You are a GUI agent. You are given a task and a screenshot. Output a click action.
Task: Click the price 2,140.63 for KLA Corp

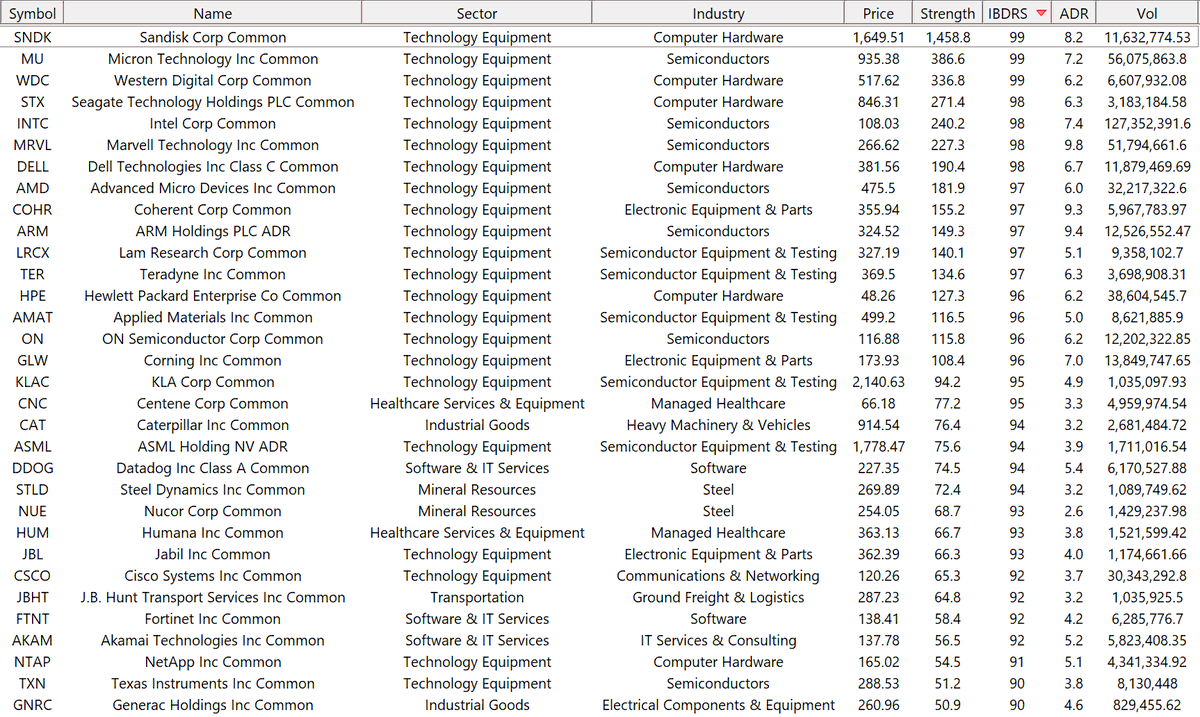coord(879,382)
